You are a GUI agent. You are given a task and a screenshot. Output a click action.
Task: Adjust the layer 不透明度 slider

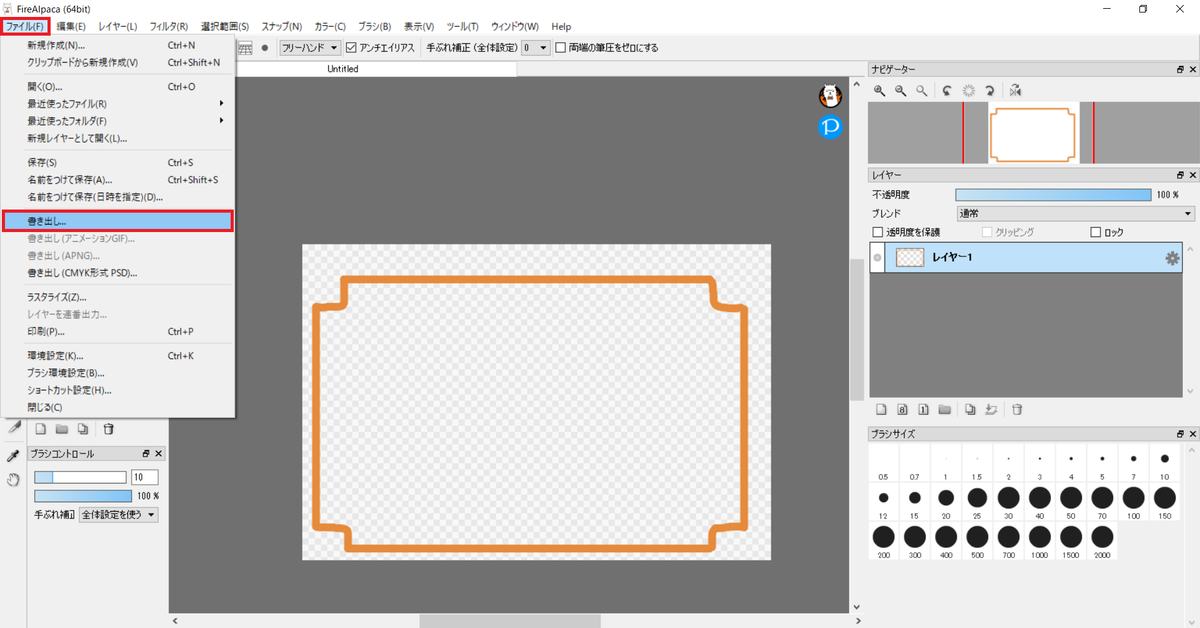point(1053,194)
